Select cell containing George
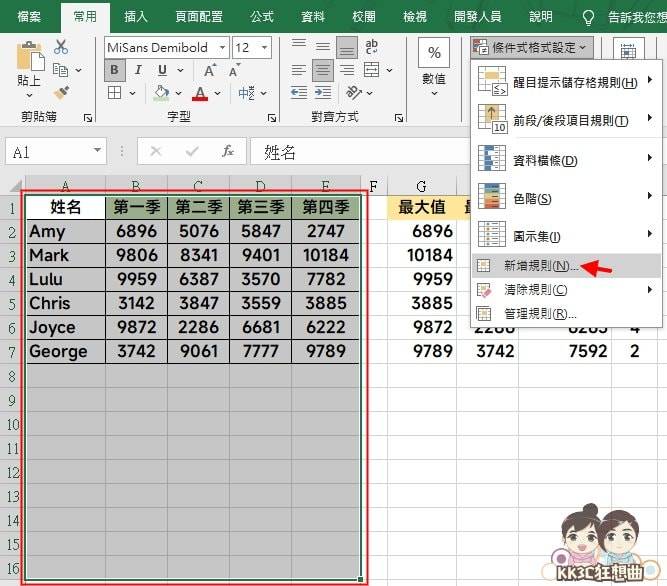The image size is (667, 586). (66, 352)
